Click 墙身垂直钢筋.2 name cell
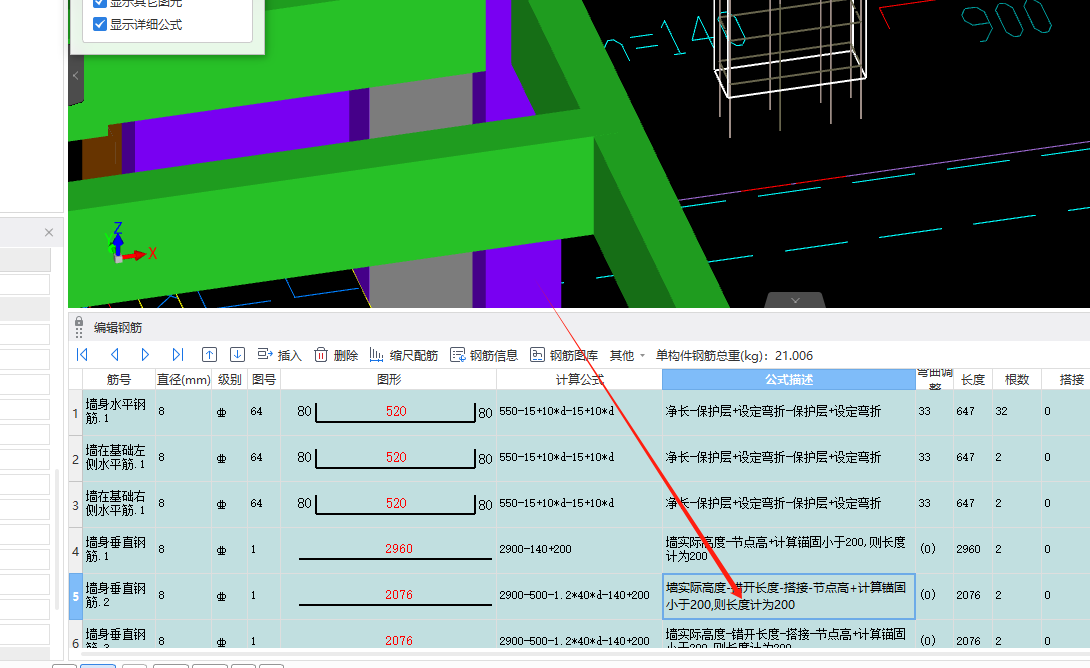 click(x=119, y=596)
